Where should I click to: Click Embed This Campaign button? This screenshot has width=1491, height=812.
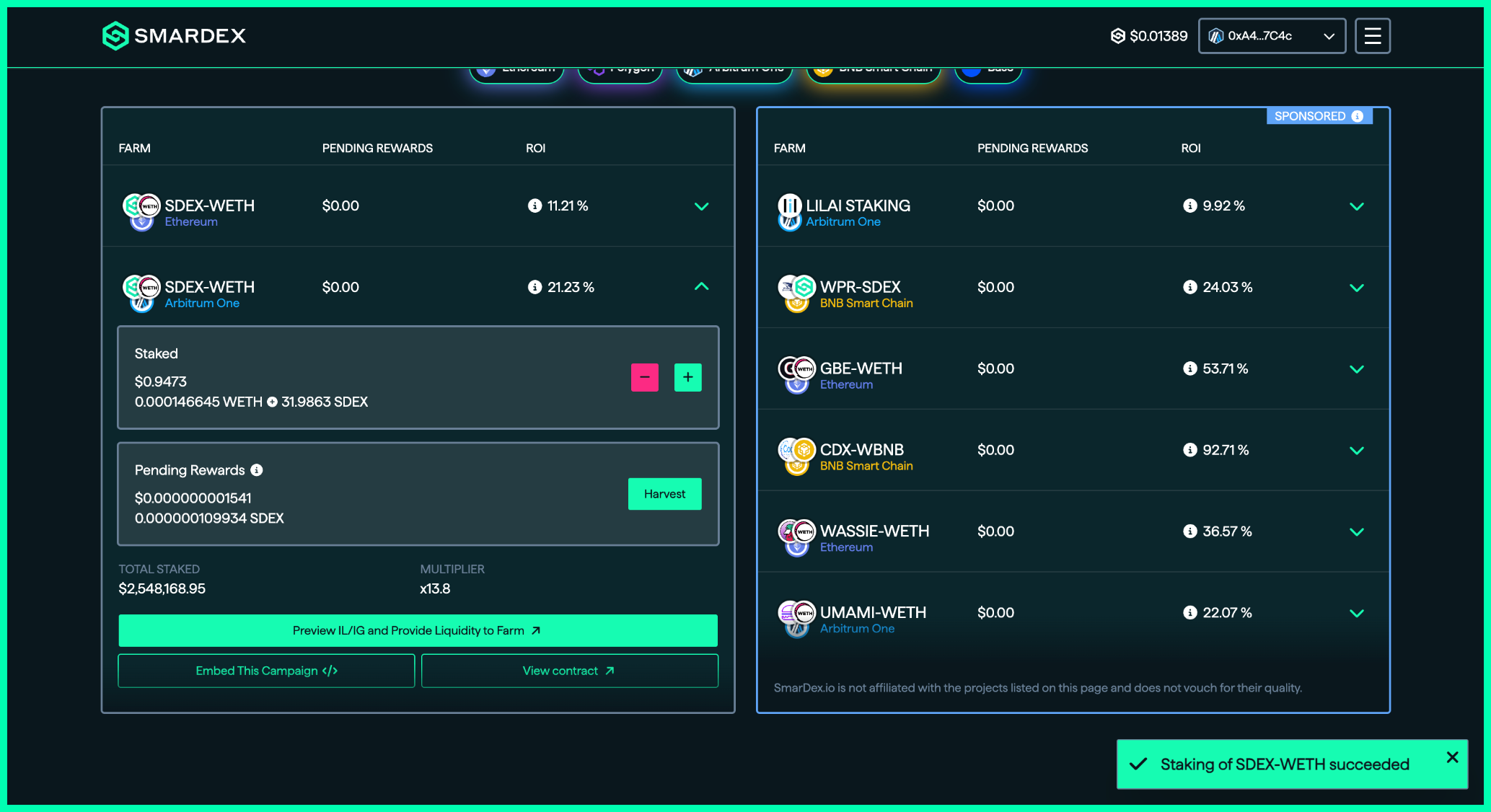[266, 671]
